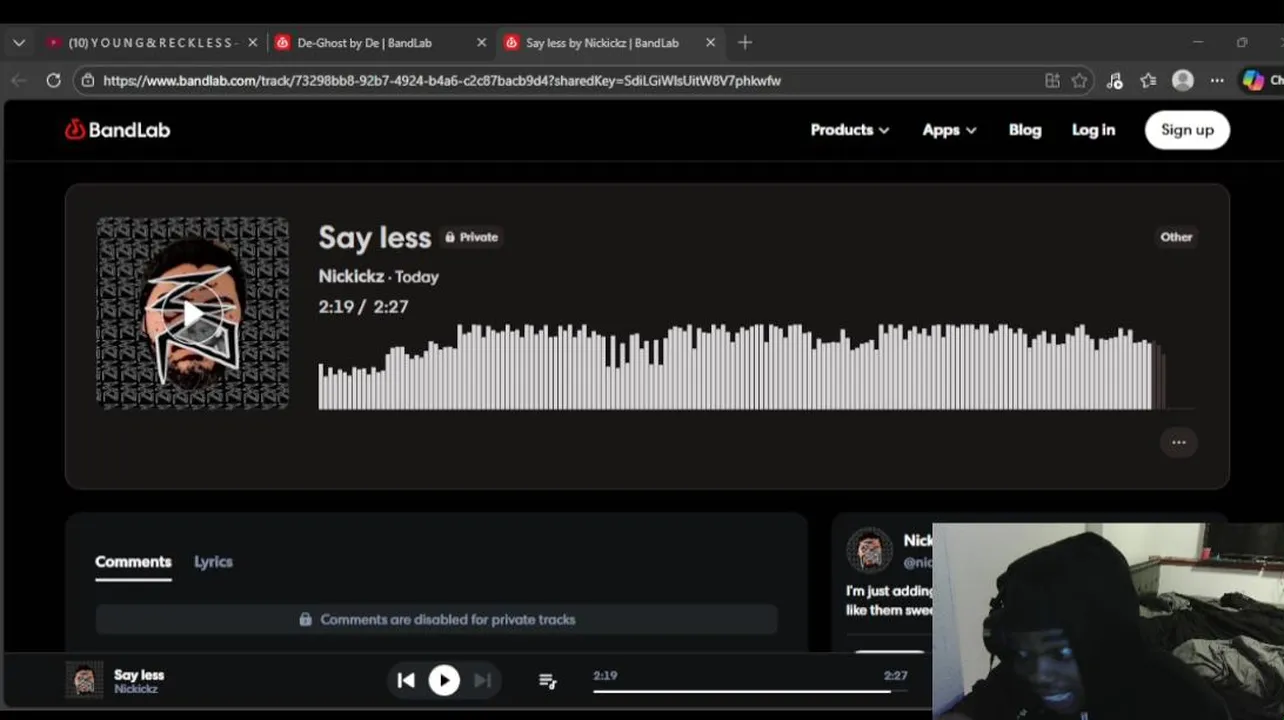Click Nickickz's avatar in the side panel
1284x720 pixels.
[869, 550]
